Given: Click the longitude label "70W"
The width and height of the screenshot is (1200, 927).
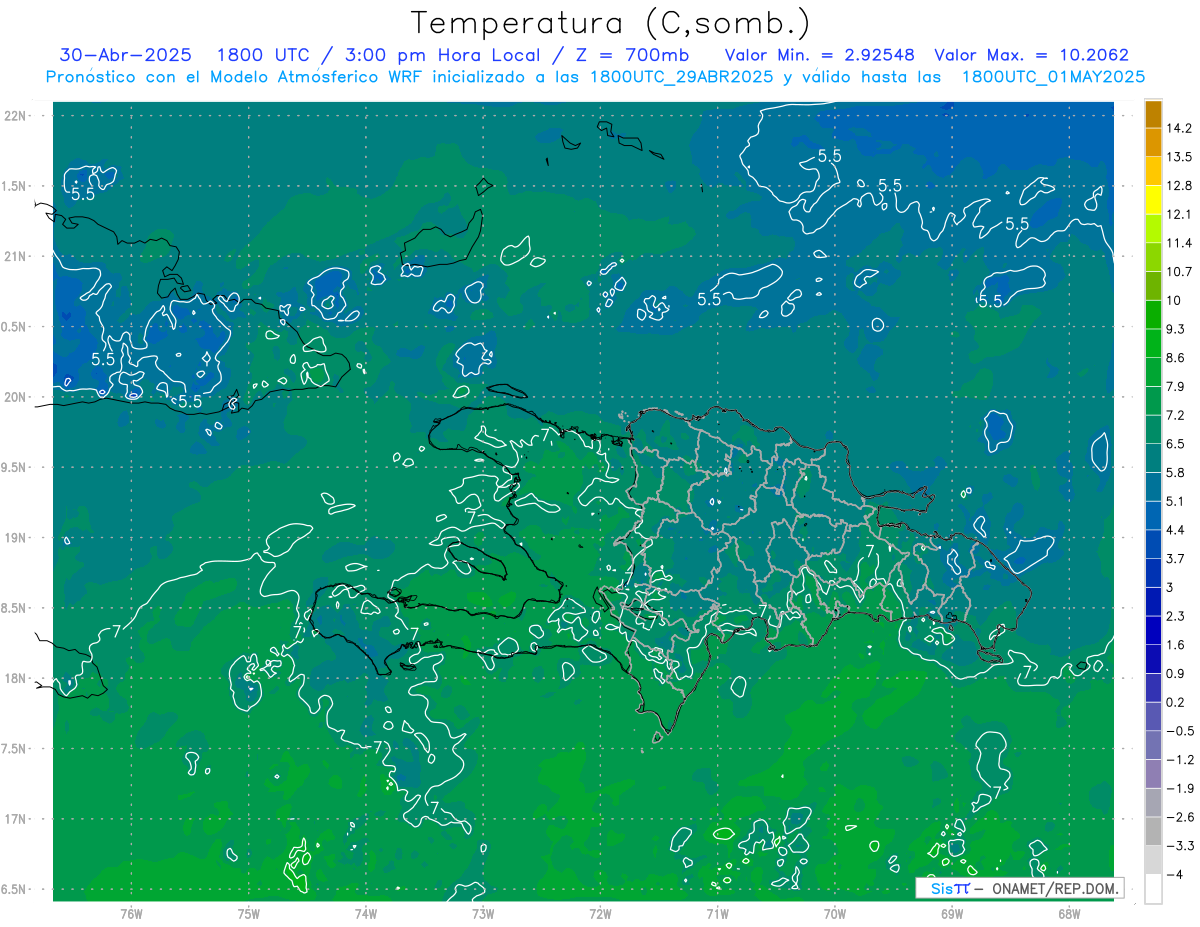Looking at the screenshot, I should [834, 913].
